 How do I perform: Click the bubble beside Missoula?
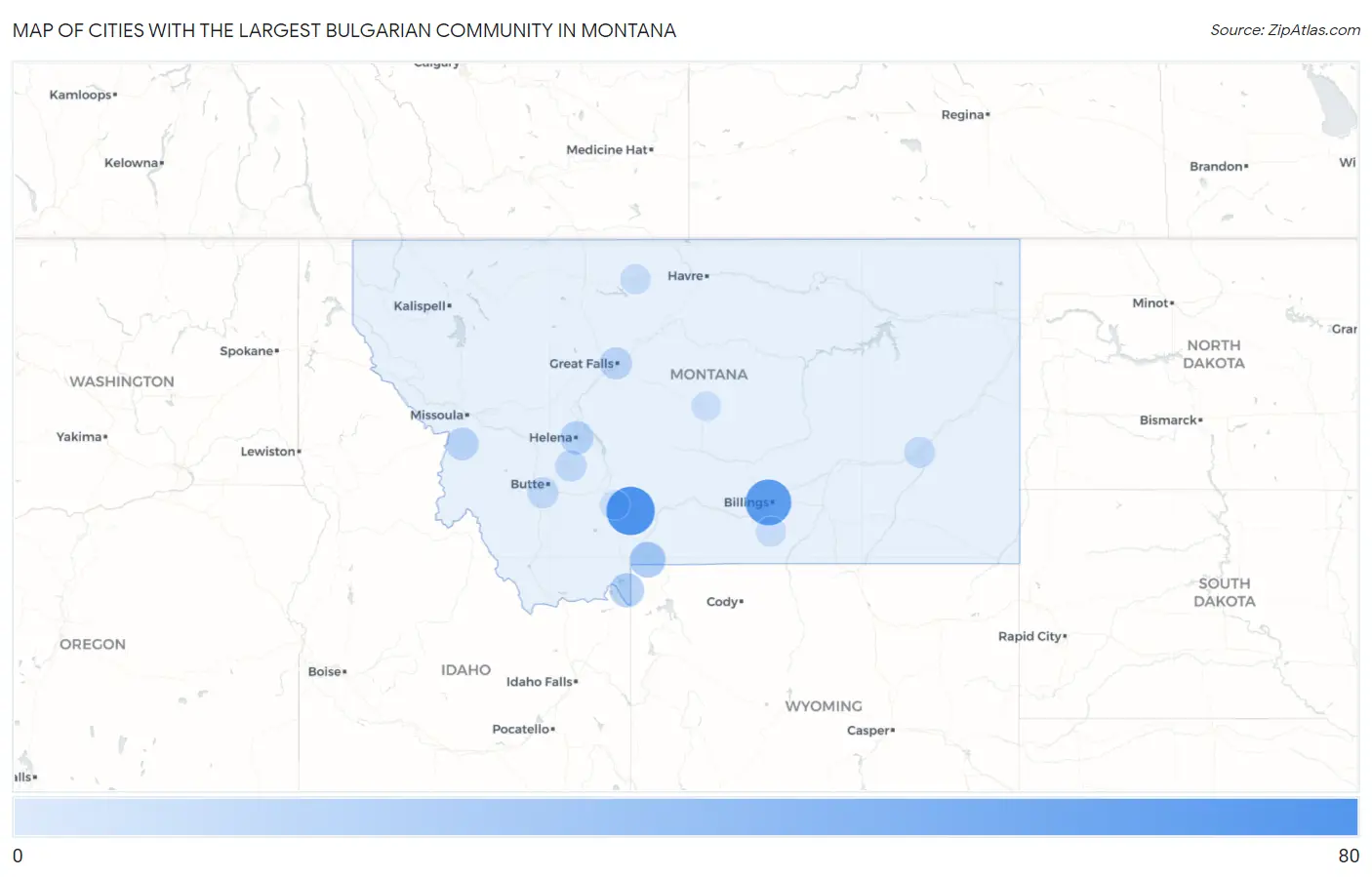coord(463,444)
